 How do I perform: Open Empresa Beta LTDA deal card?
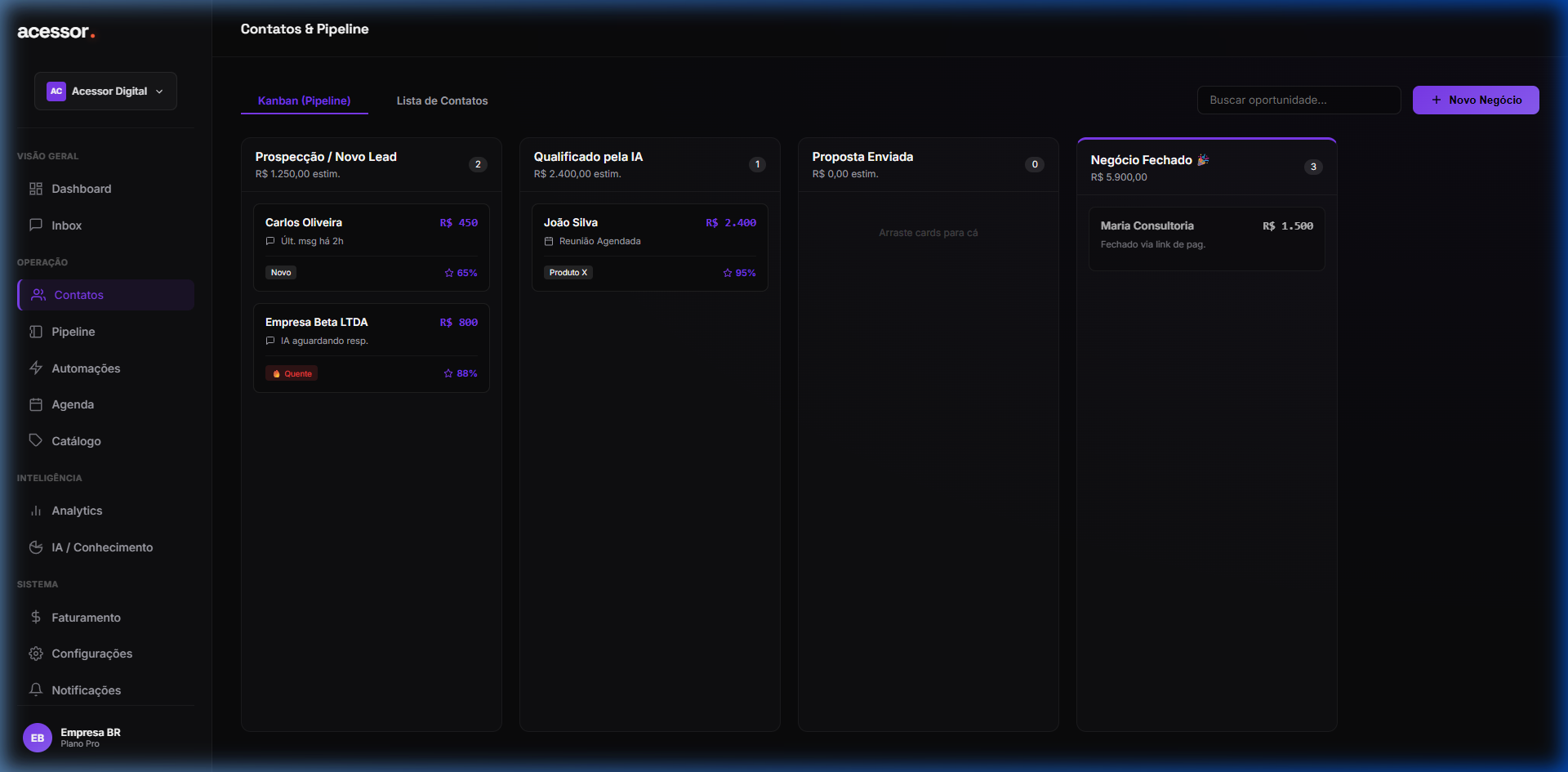point(372,348)
